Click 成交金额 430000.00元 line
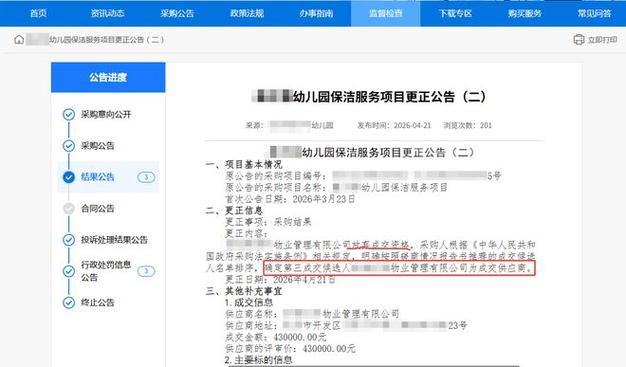The width and height of the screenshot is (626, 367). coord(275,337)
